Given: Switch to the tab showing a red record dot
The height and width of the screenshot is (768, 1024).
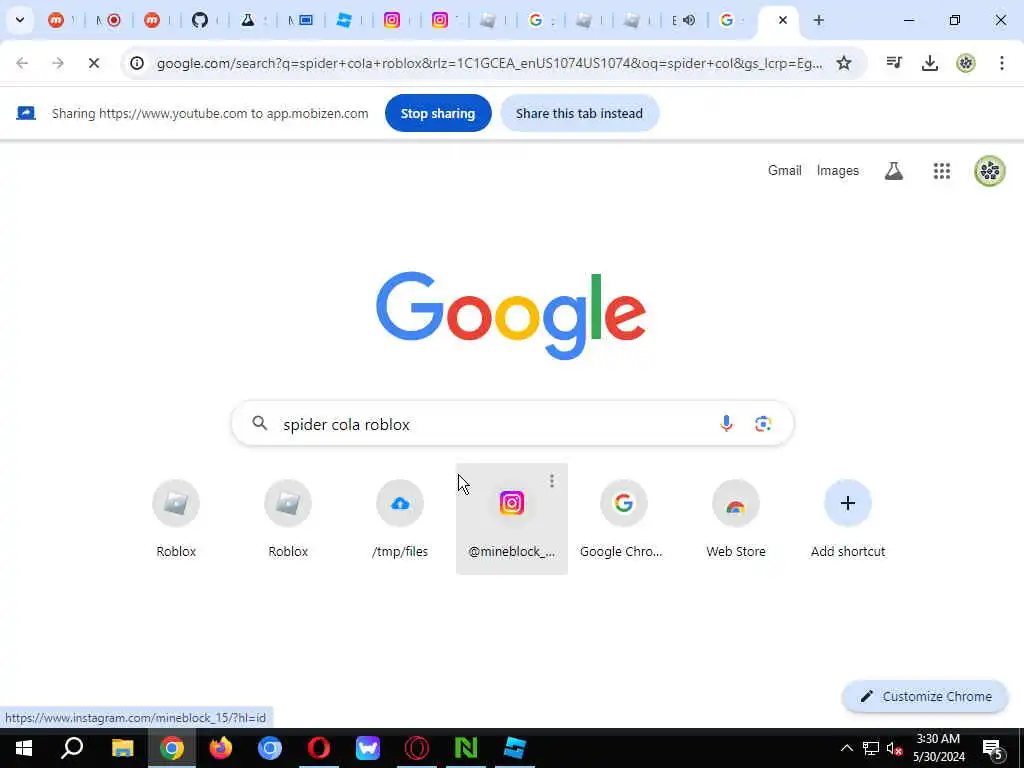Looking at the screenshot, I should (114, 20).
